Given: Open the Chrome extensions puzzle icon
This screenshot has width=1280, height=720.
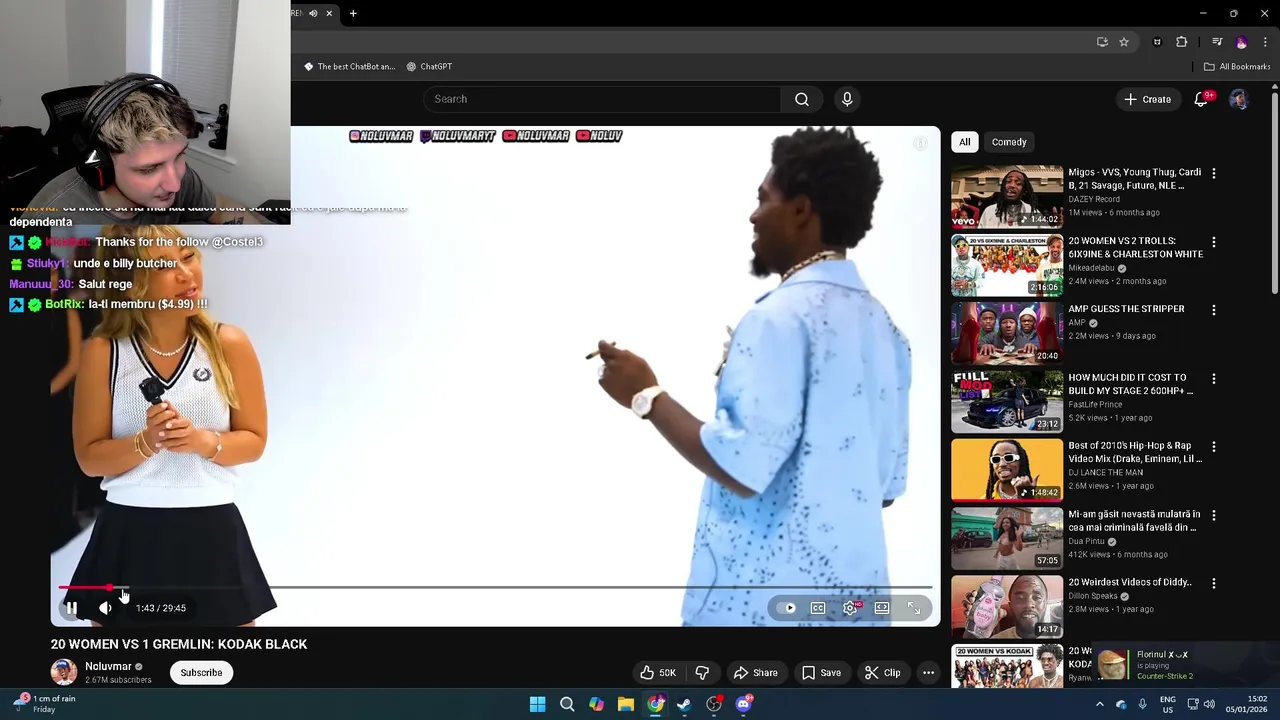Looking at the screenshot, I should click(1182, 42).
